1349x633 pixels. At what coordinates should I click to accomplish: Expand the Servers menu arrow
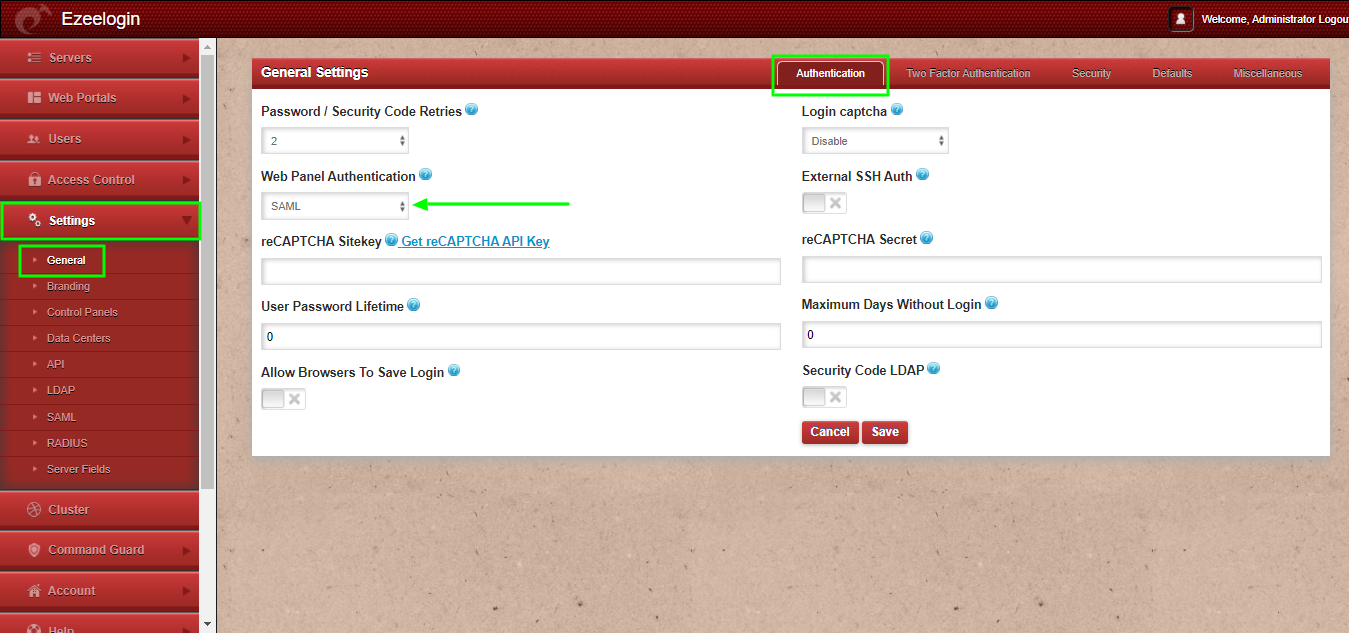tap(186, 58)
